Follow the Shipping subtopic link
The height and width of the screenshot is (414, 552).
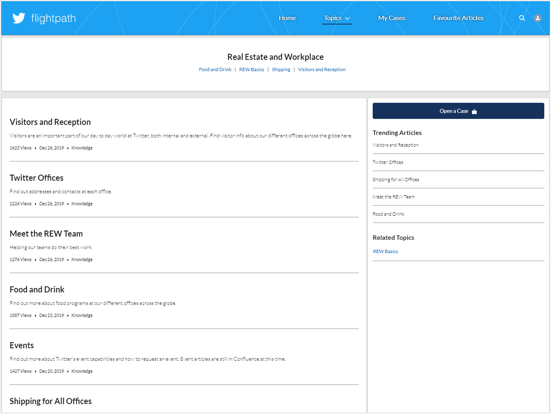[281, 69]
